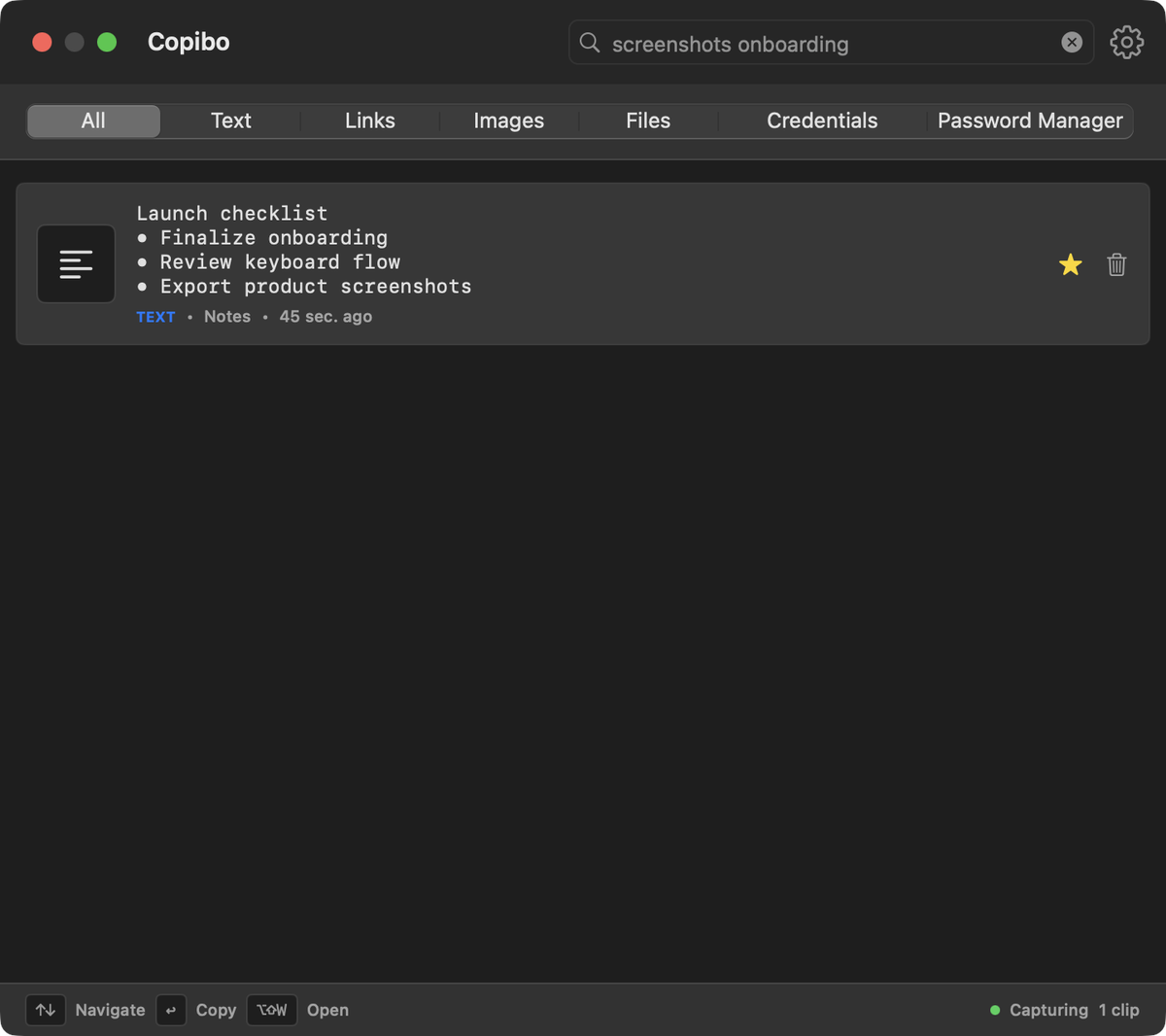Open settings via the gear icon
The height and width of the screenshot is (1036, 1166).
click(1126, 43)
